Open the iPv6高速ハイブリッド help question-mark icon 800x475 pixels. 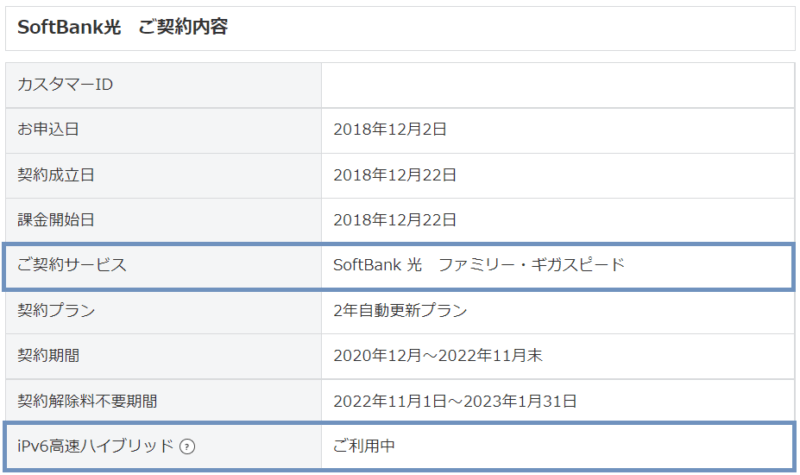187,447
